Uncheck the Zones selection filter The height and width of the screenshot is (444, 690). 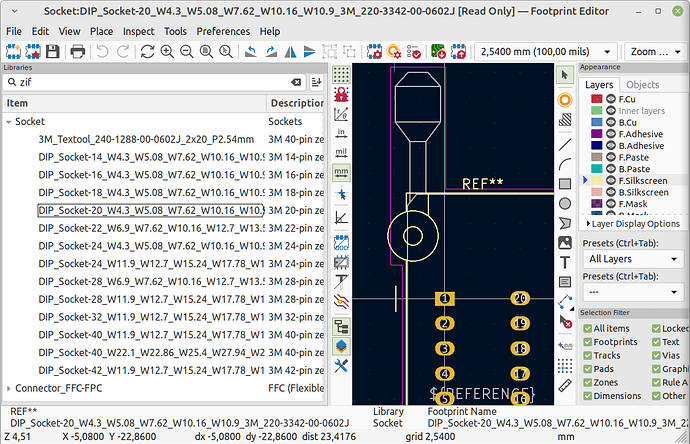[x=587, y=382]
